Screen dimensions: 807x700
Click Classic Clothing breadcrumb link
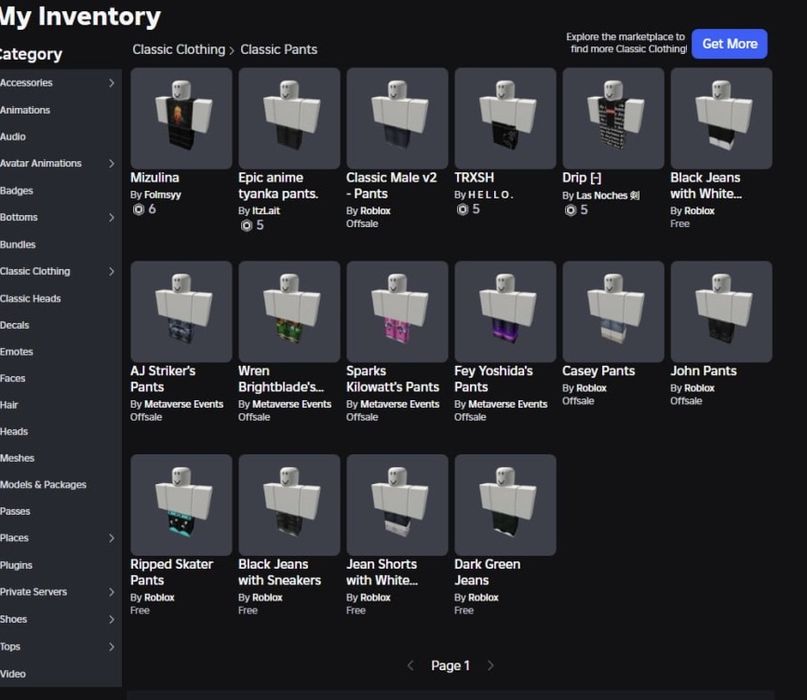179,49
